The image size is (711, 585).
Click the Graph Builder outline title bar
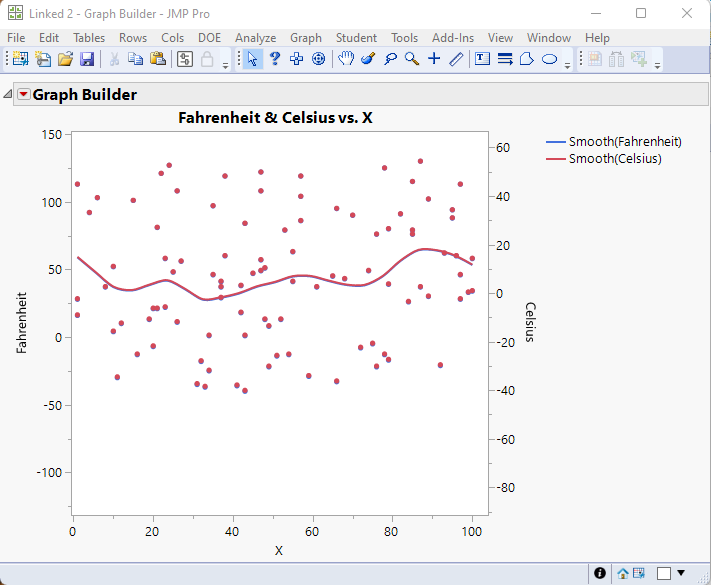360,94
